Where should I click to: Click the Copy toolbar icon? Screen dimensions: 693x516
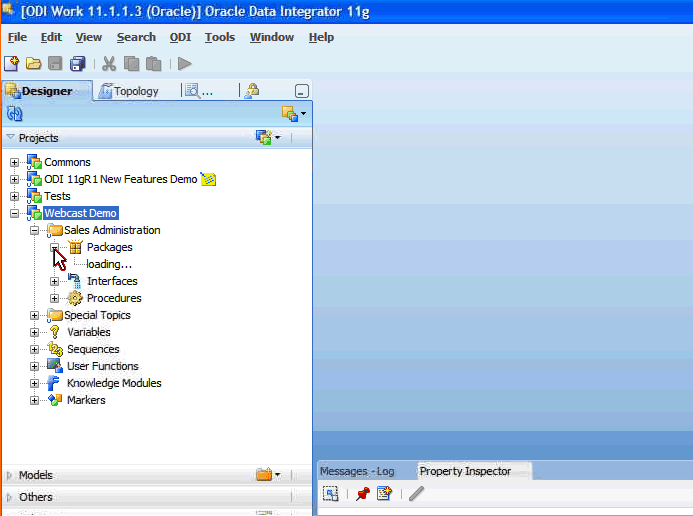(x=131, y=64)
